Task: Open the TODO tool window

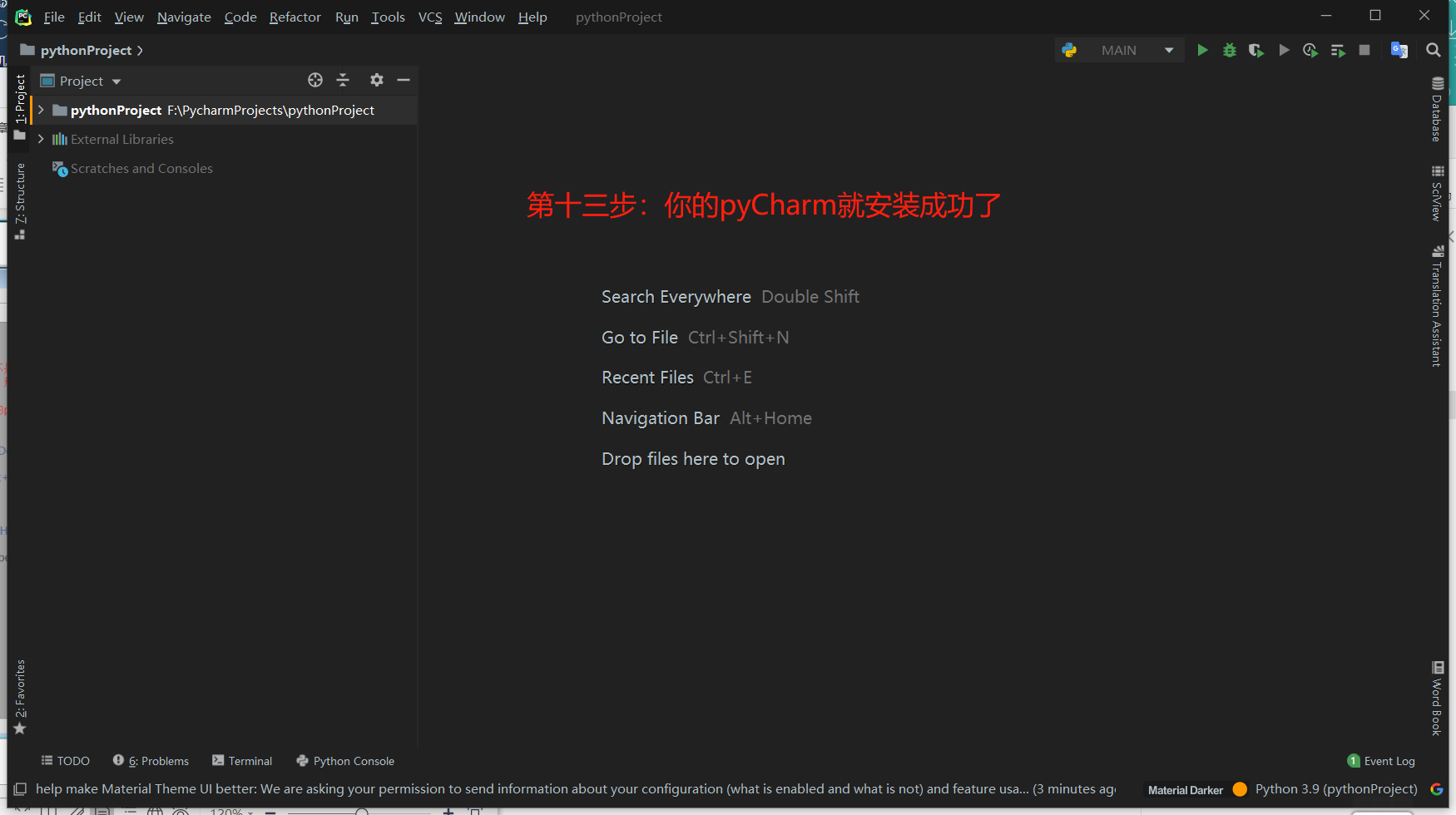Action: pyautogui.click(x=66, y=761)
